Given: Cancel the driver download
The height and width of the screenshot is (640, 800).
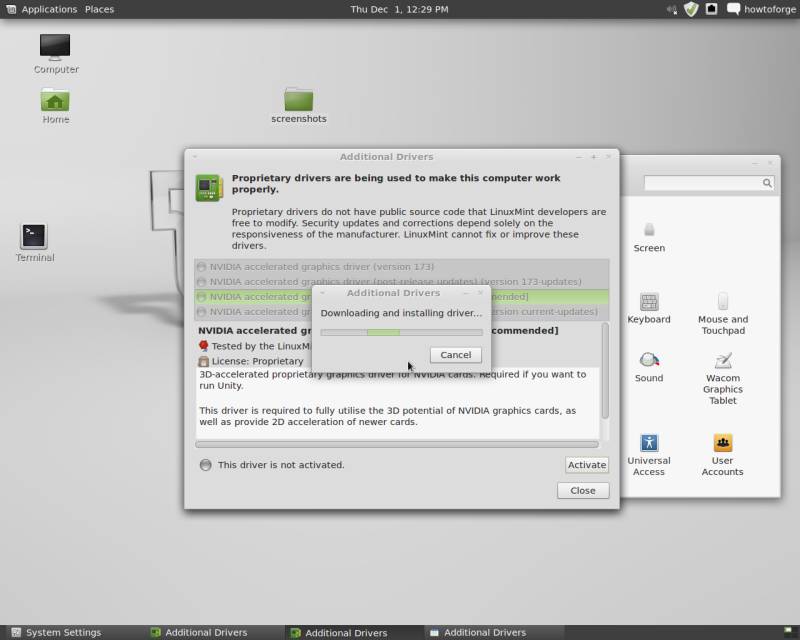Looking at the screenshot, I should [456, 355].
